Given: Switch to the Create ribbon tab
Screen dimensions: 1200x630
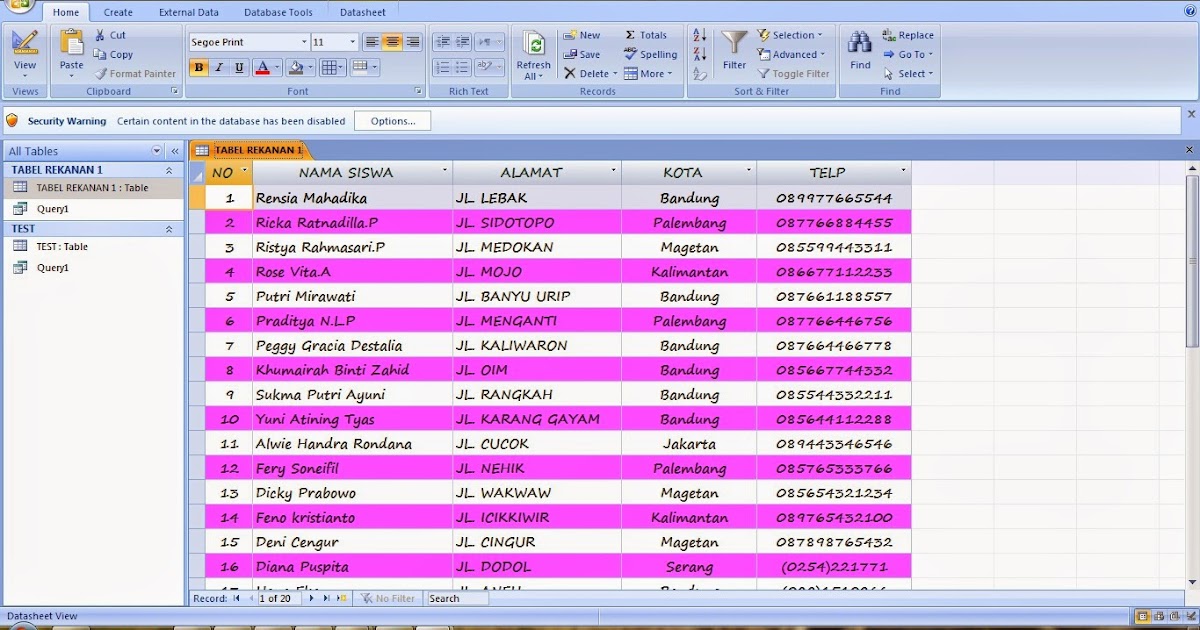Looking at the screenshot, I should point(118,12).
